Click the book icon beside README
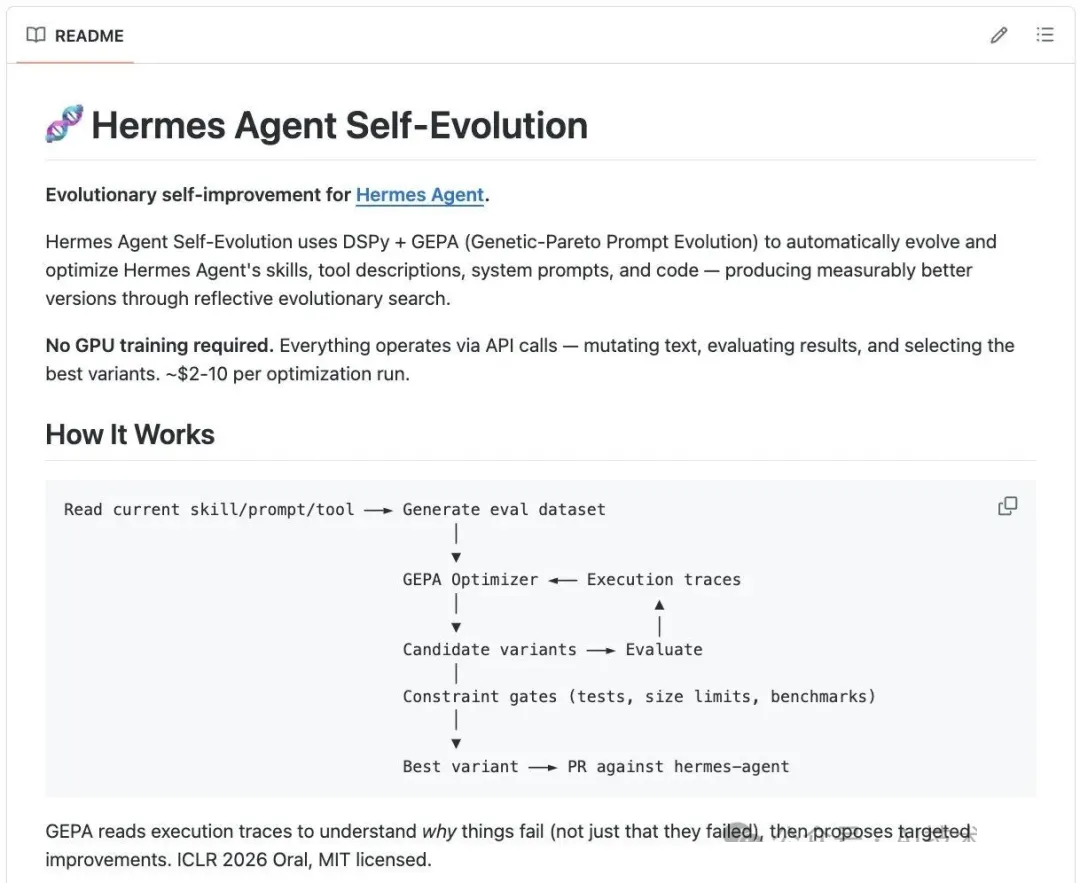The height and width of the screenshot is (883, 1080). (36, 35)
